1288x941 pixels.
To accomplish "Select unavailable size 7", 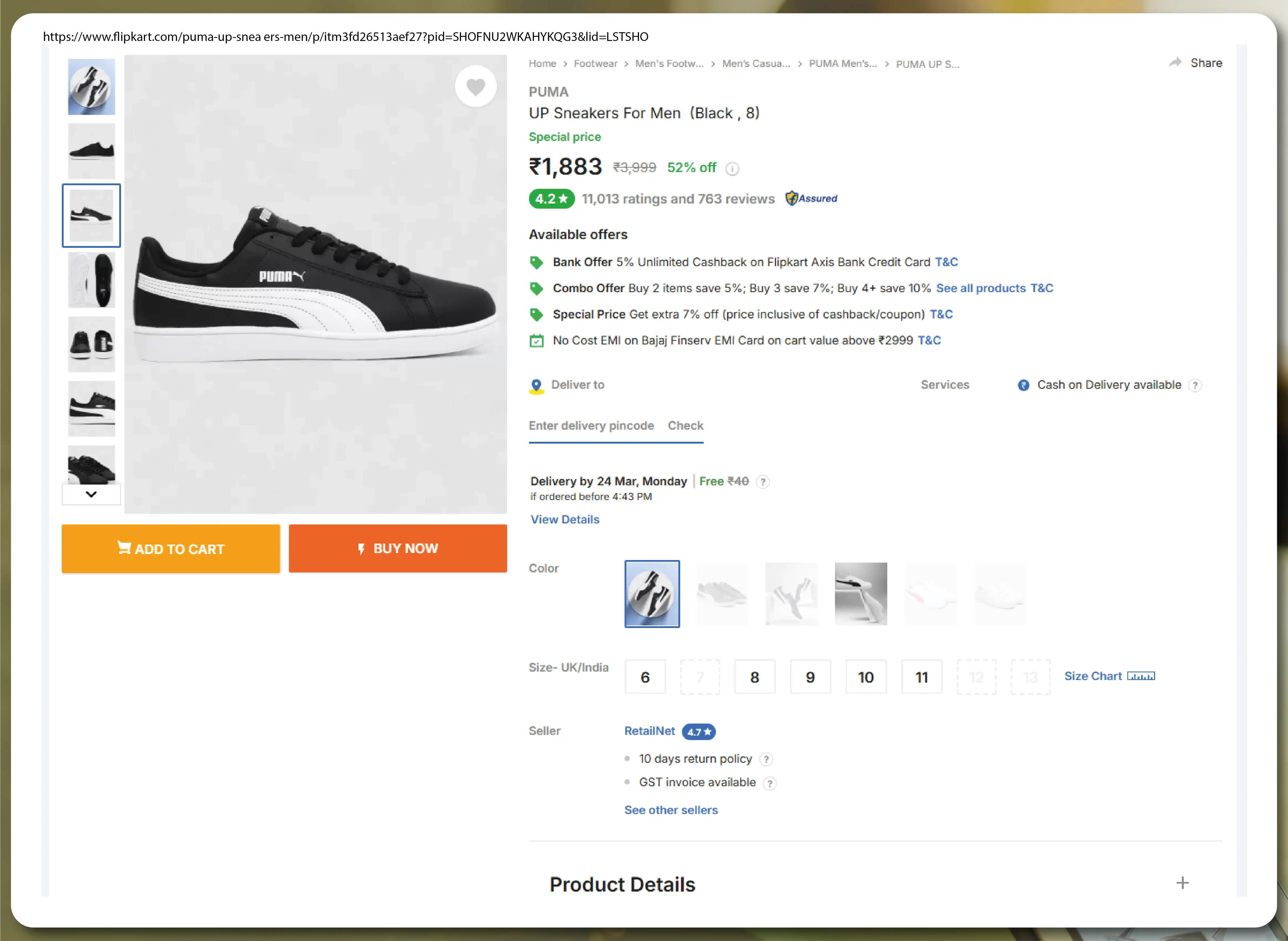I will pos(700,677).
